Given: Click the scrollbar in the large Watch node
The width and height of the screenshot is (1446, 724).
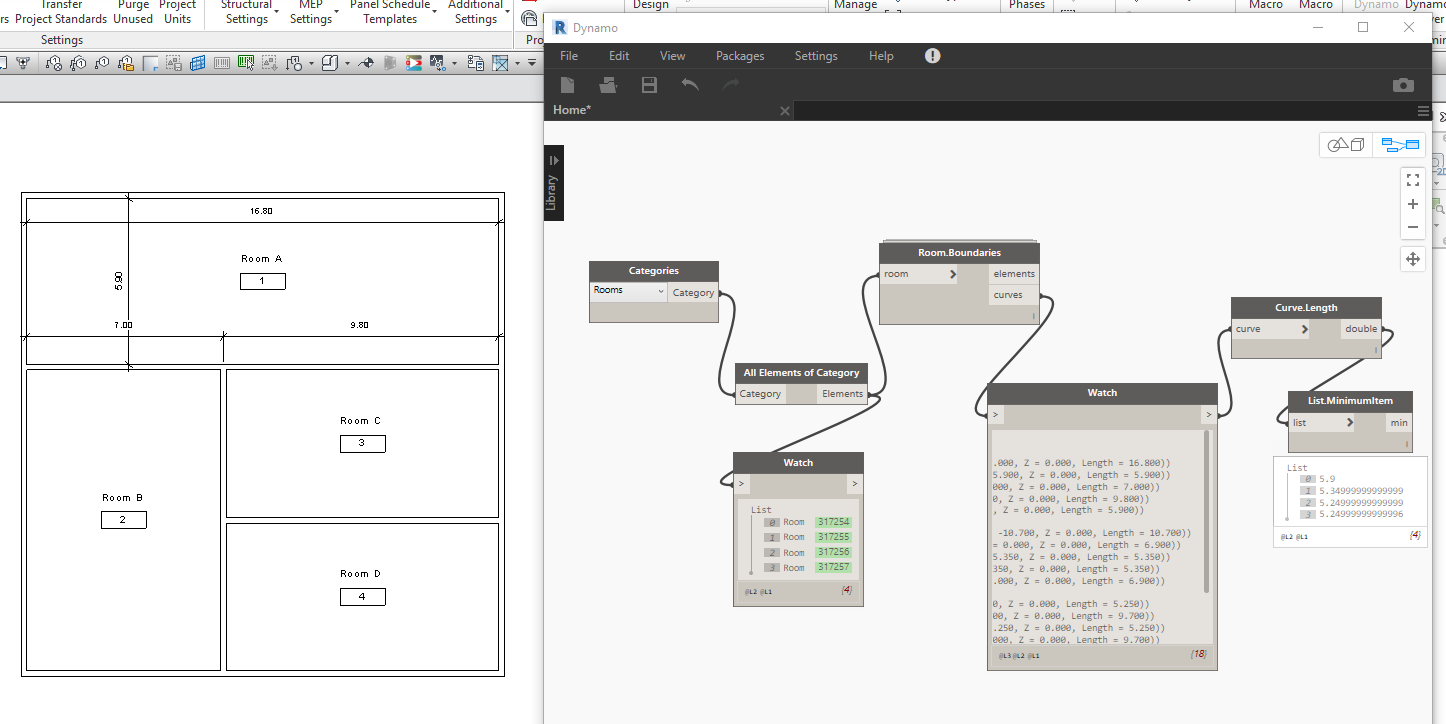Looking at the screenshot, I should (1208, 511).
